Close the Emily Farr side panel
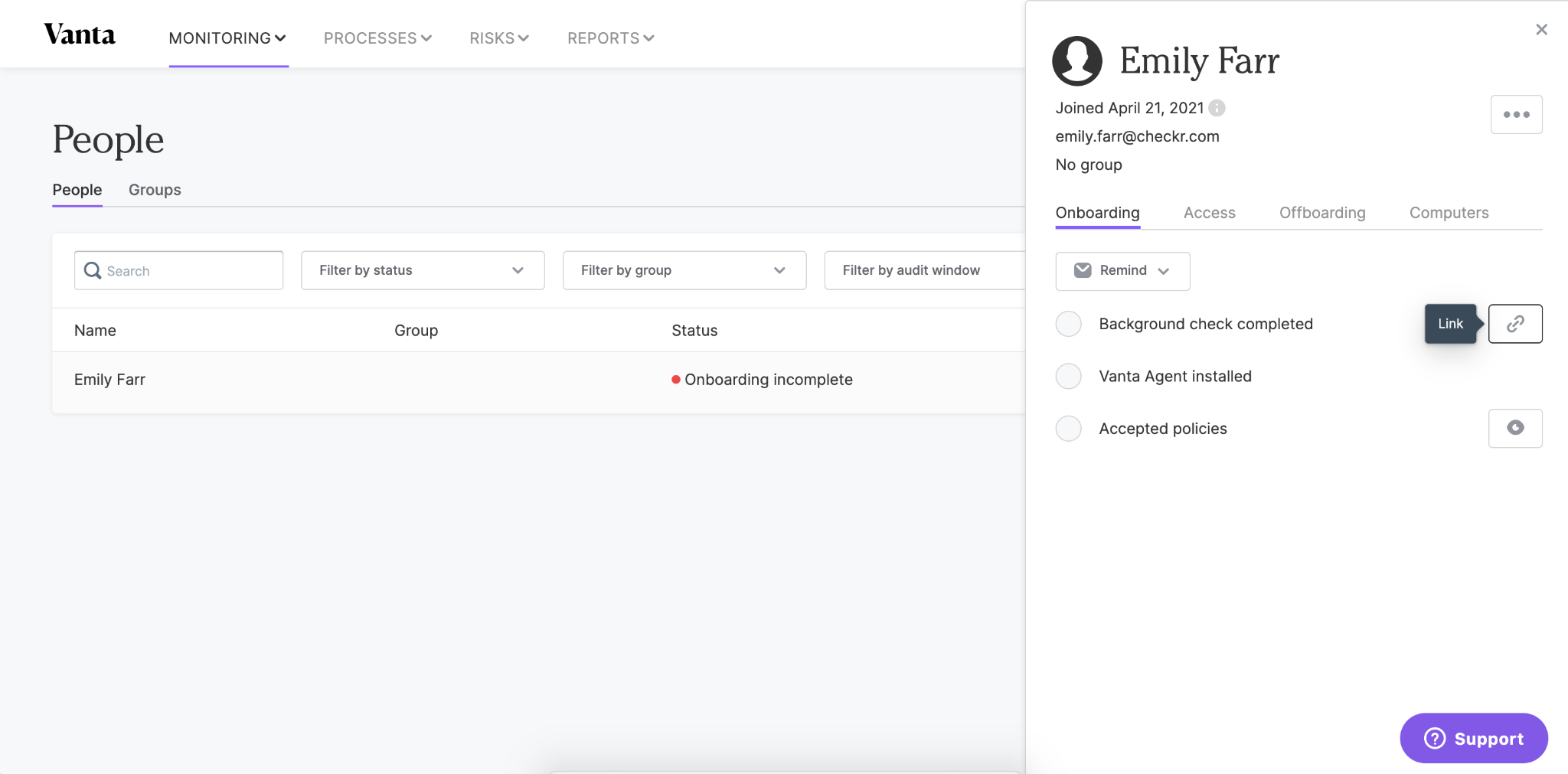The image size is (1568, 774). click(x=1541, y=30)
